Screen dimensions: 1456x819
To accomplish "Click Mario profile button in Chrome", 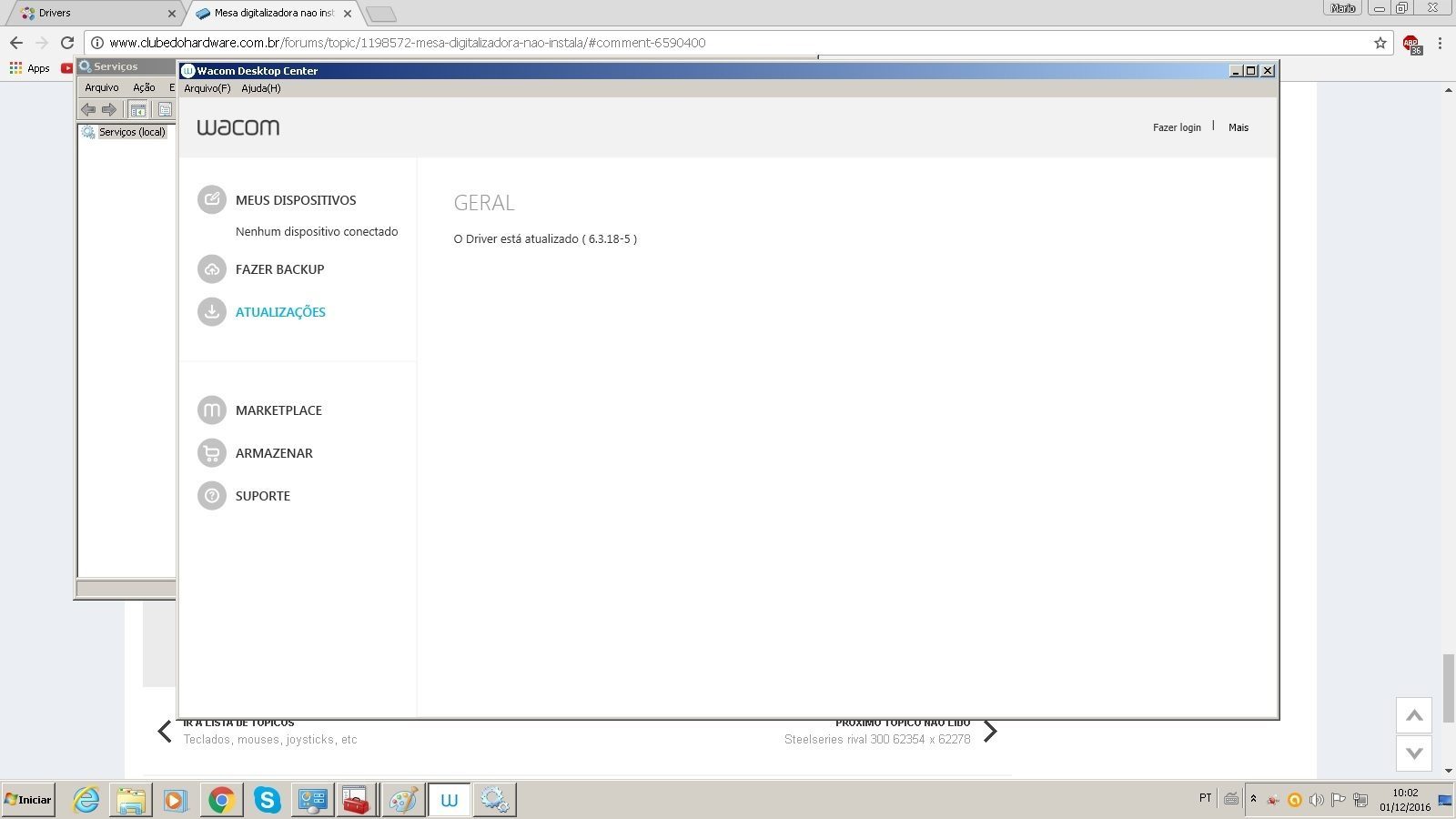I will coord(1343,8).
